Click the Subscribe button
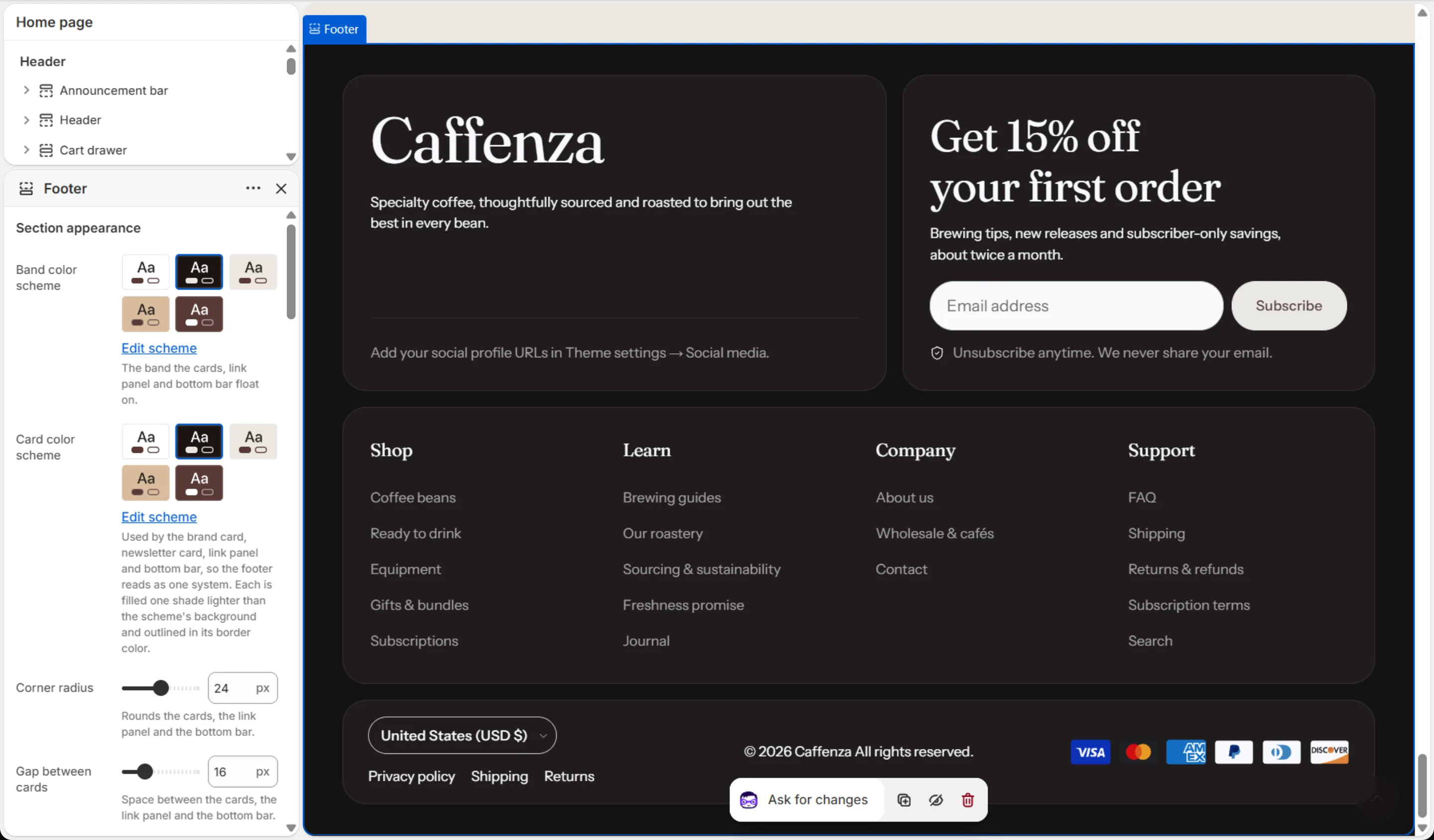Viewport: 1434px width, 840px height. 1289,306
